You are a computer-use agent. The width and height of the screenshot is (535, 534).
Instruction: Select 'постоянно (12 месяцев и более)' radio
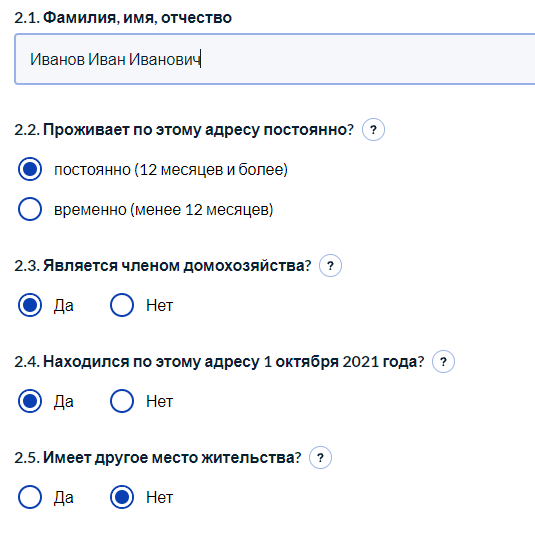pos(30,169)
